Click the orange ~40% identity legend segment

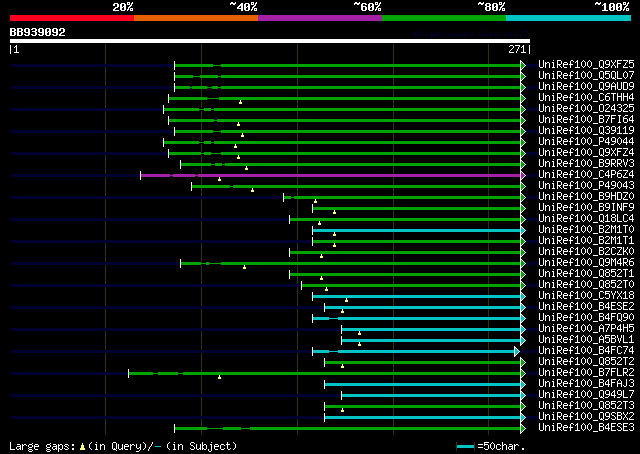point(196,18)
